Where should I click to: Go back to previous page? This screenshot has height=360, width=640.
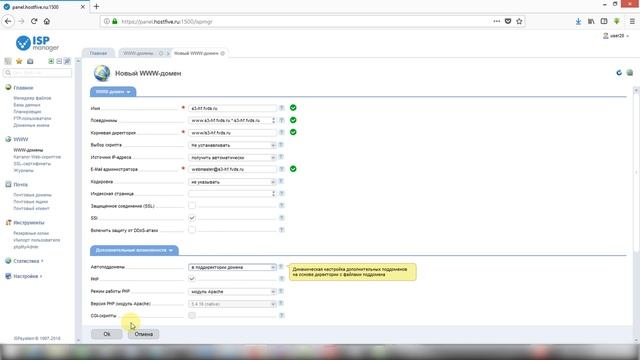click(8, 21)
